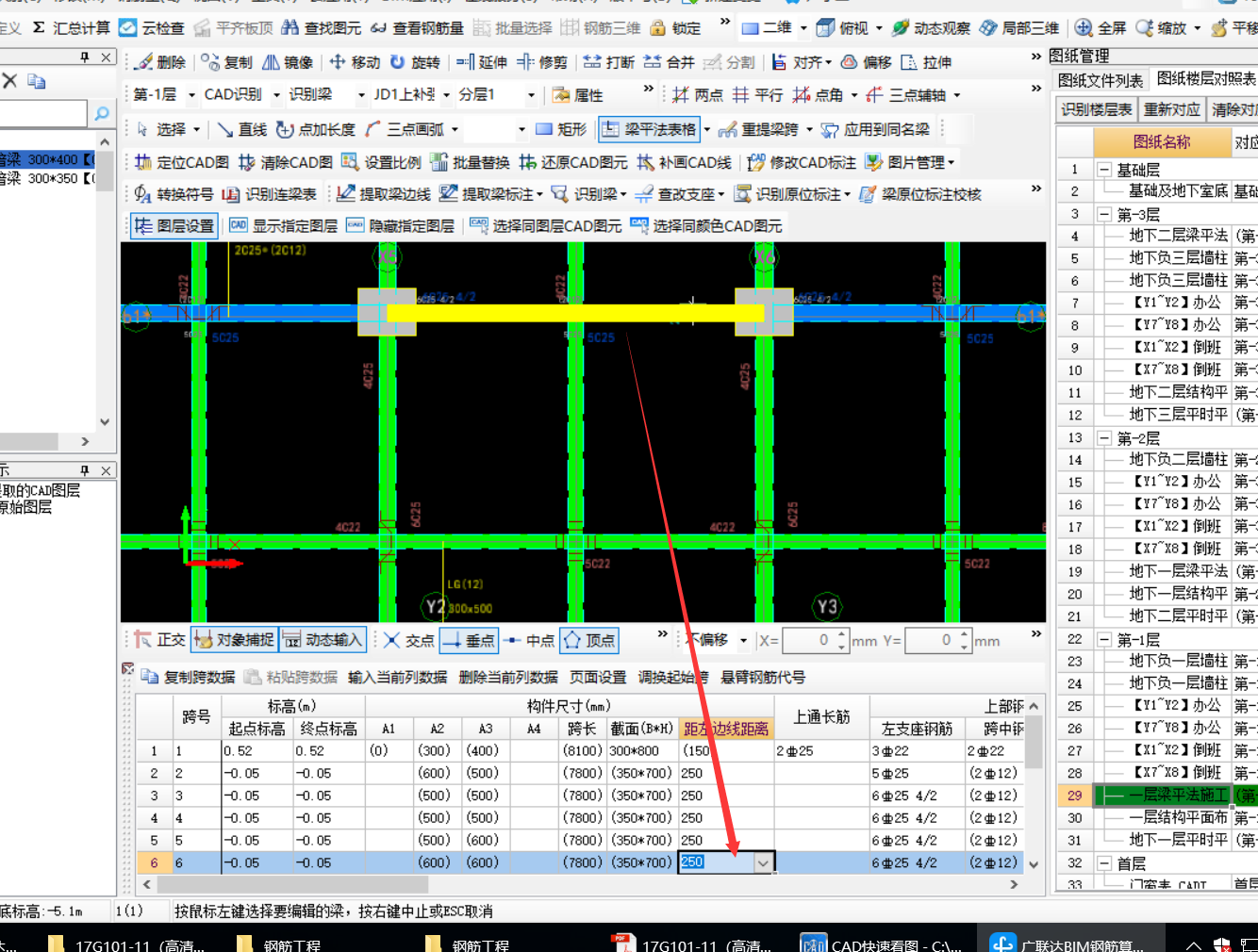
Task: Select the 修剪 trim tool
Action: click(x=542, y=62)
